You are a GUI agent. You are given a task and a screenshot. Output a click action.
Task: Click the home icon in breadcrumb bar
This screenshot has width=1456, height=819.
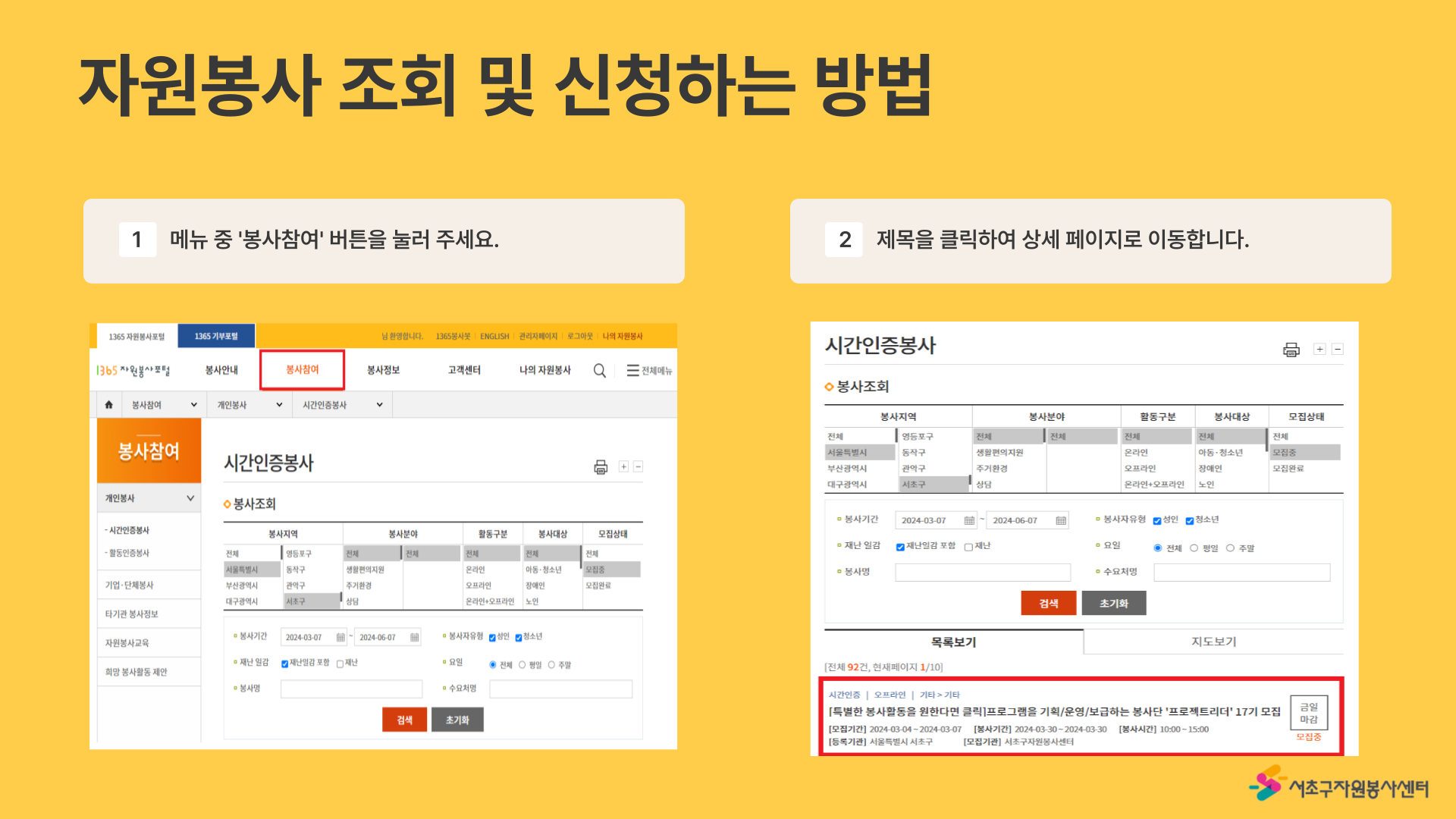coord(108,405)
